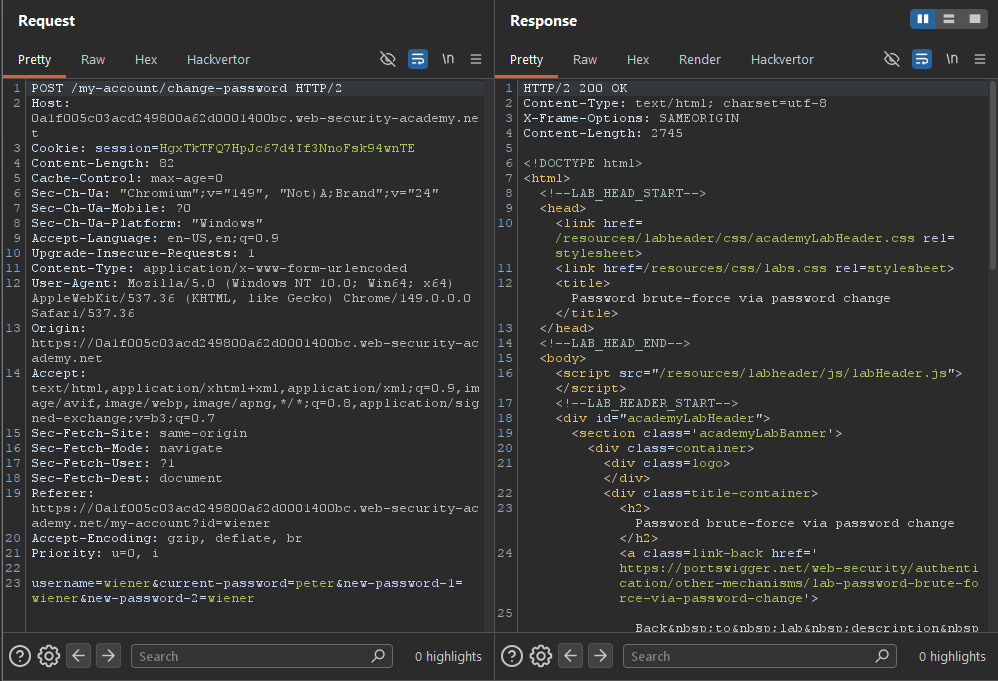
Task: Click 'Sec-Fetch-Mode: navigate' header
Action: pyautogui.click(x=127, y=448)
